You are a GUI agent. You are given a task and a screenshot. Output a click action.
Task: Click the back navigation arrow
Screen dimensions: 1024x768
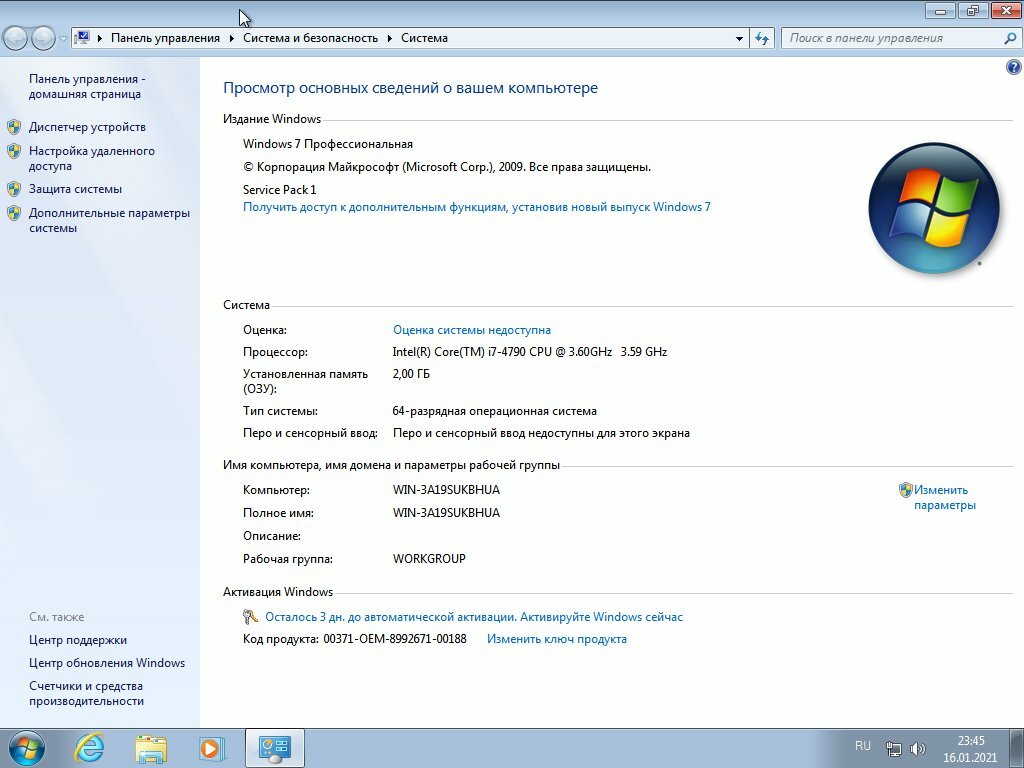point(14,37)
